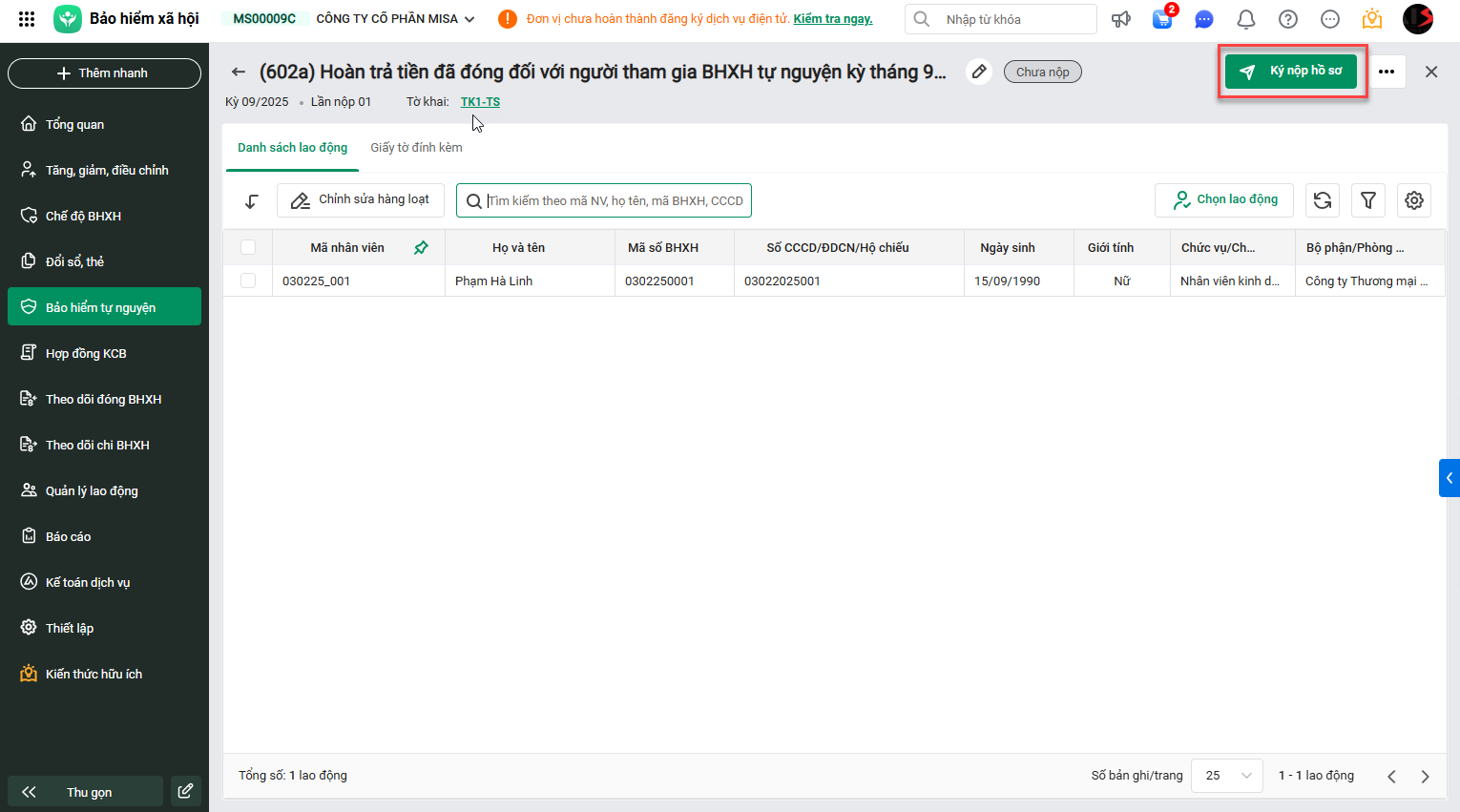Open the shopping cart with badge

tap(1162, 18)
